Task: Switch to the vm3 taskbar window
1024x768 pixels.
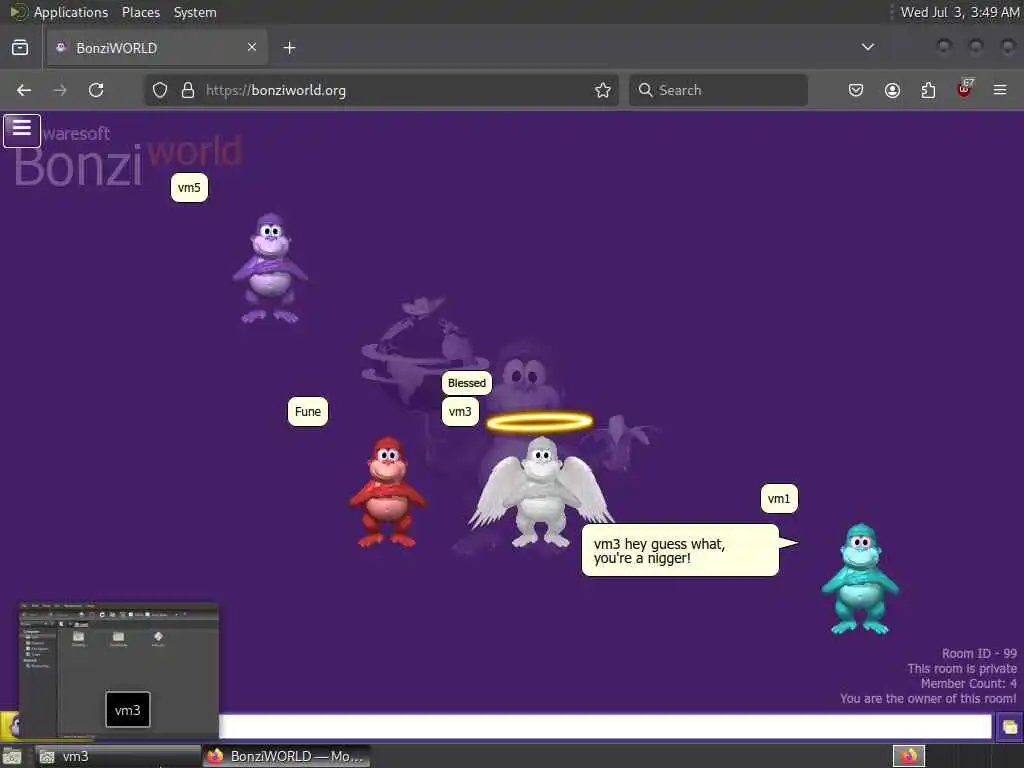Action: [118, 756]
